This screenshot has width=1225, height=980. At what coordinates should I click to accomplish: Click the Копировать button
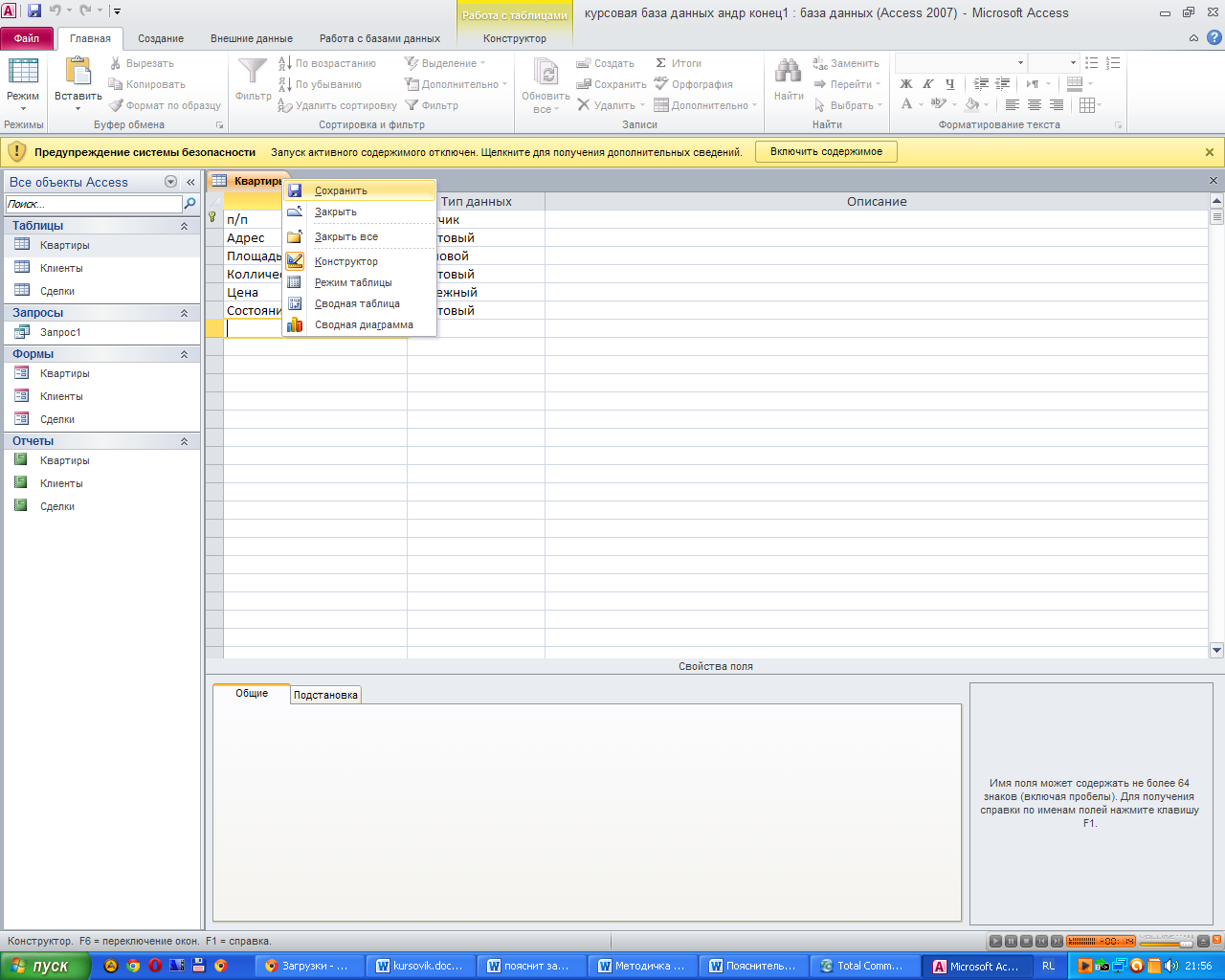tap(146, 84)
